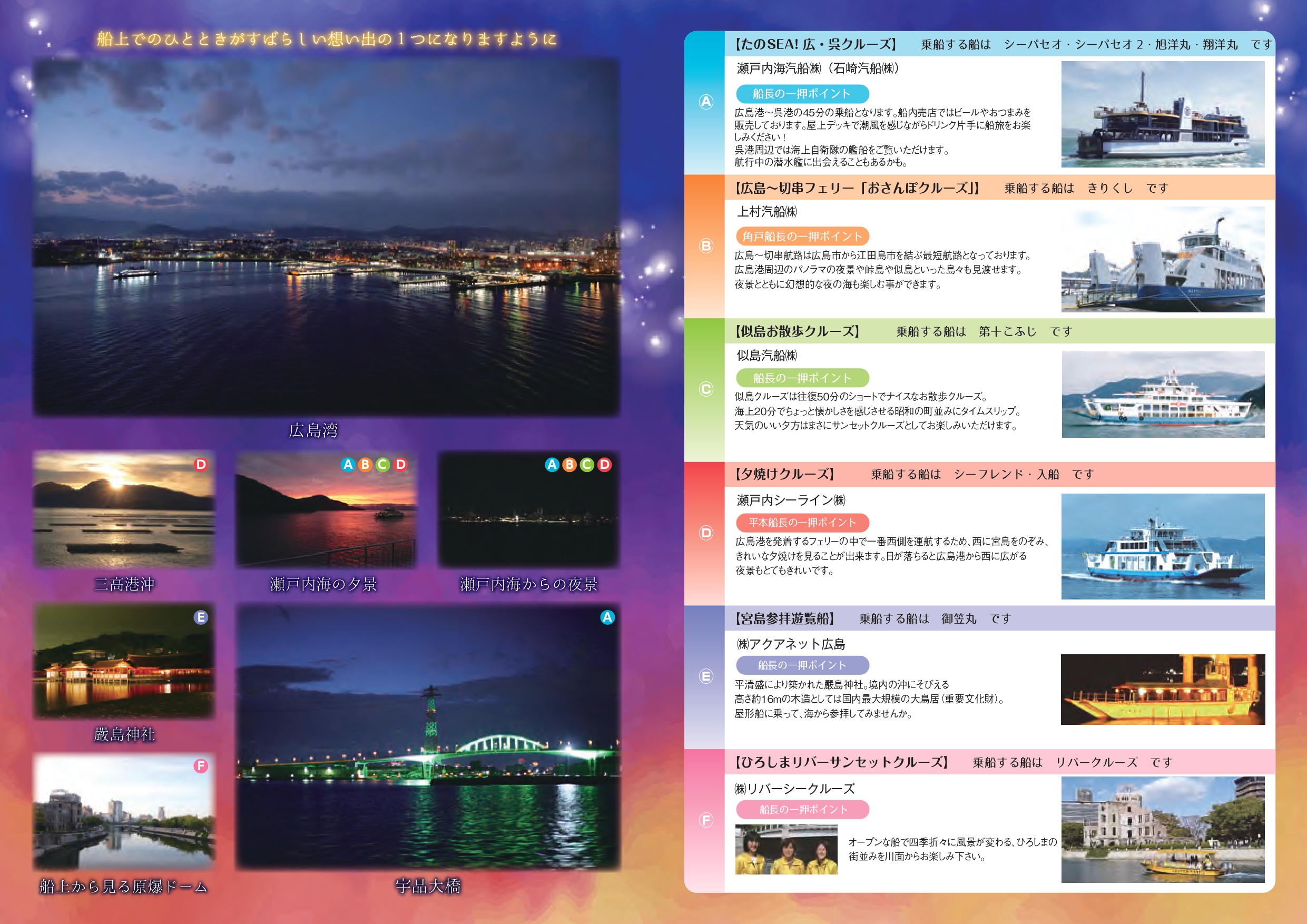This screenshot has height=924, width=1307.
Task: Click the blue 船長の一押ポイント pill under 瀬戸内海汽船
Action: pyautogui.click(x=802, y=94)
